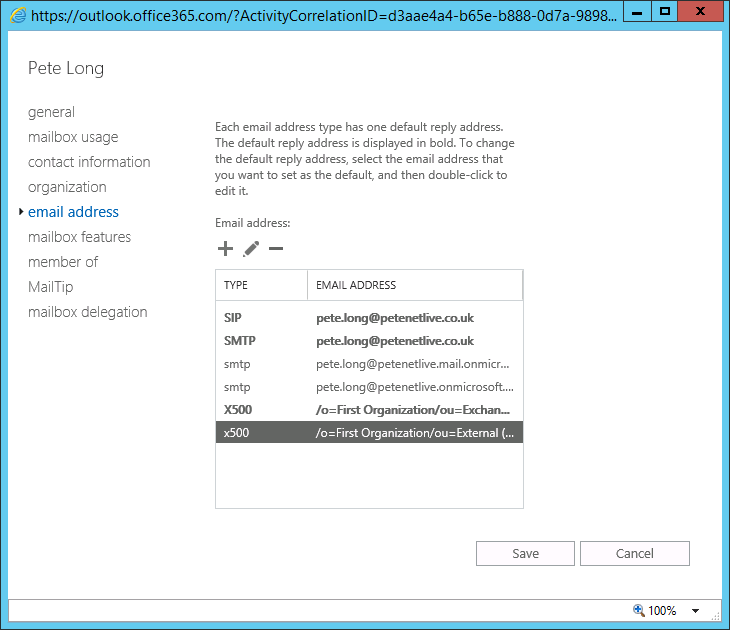This screenshot has width=730, height=630.
Task: Open the mailbox delegation section
Action: (88, 312)
